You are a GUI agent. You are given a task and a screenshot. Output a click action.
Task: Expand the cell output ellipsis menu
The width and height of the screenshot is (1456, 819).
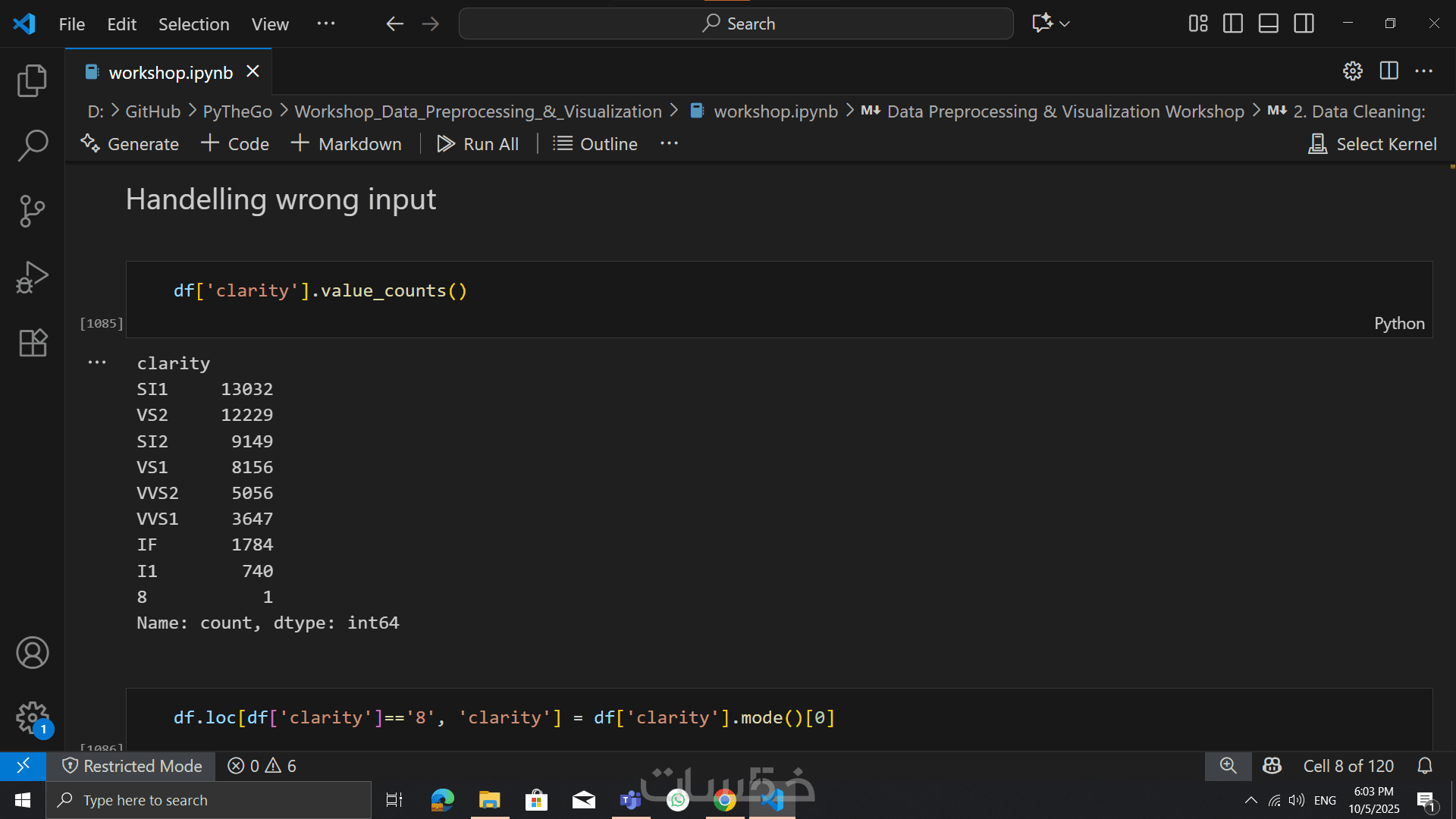(x=97, y=362)
